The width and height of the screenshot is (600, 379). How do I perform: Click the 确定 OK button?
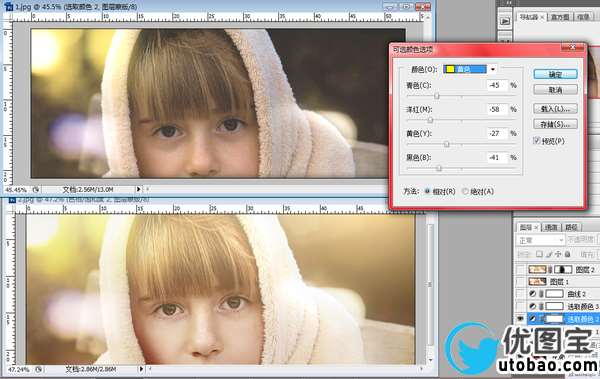pyautogui.click(x=555, y=74)
